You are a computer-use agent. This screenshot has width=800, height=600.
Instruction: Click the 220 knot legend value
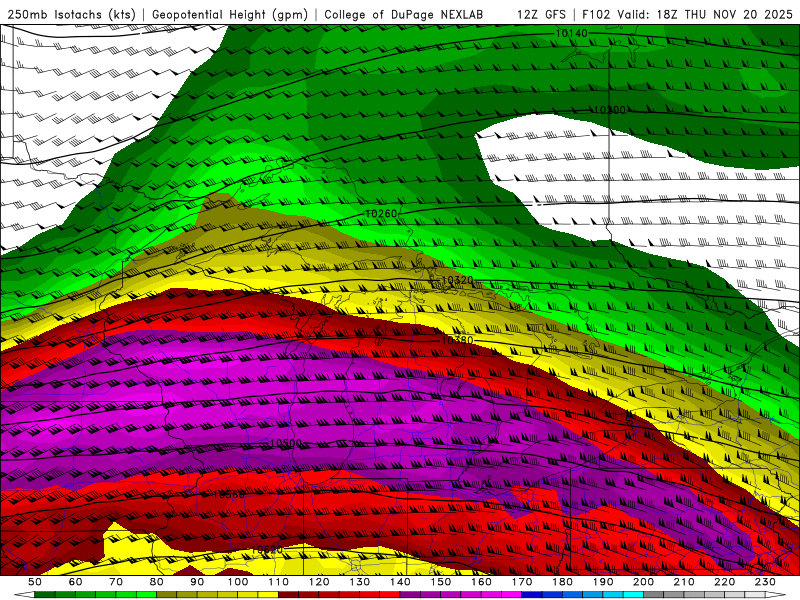point(725,582)
